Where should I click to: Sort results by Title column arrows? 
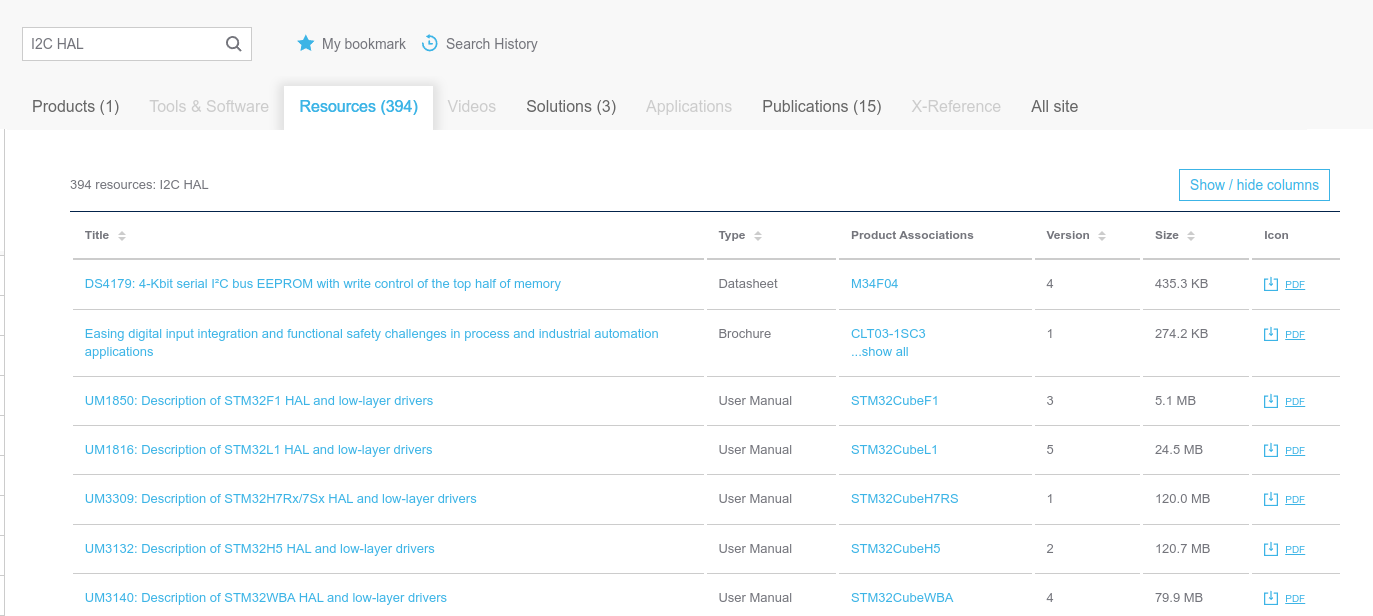click(122, 236)
